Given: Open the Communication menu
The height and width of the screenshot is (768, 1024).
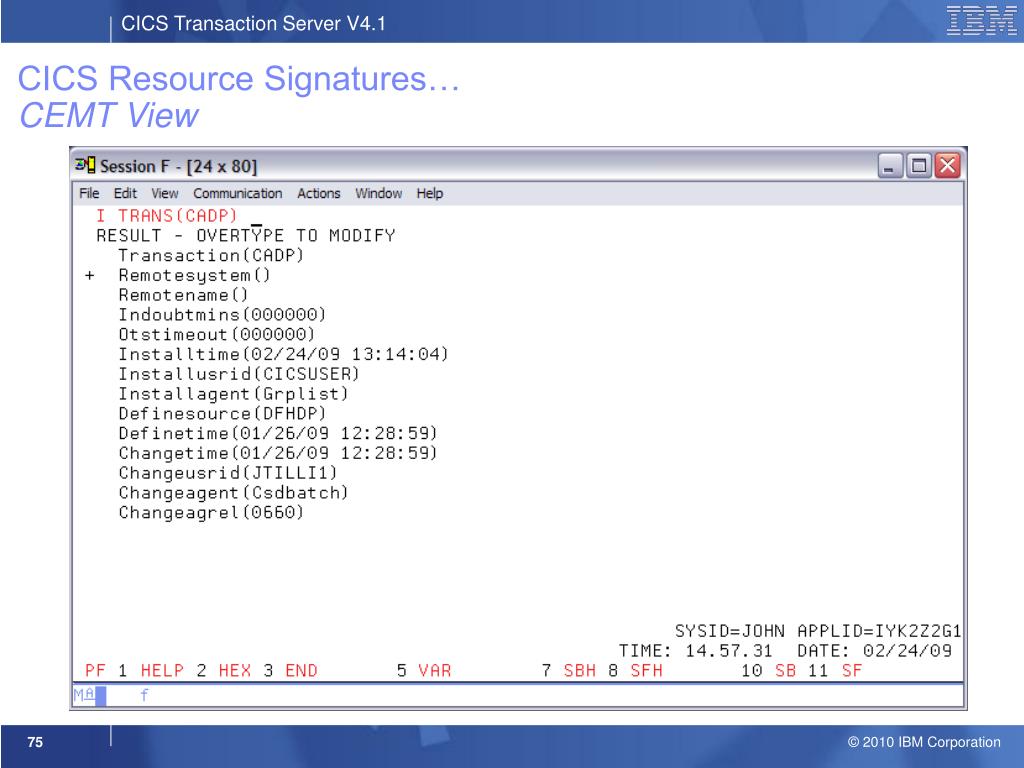Looking at the screenshot, I should (238, 193).
